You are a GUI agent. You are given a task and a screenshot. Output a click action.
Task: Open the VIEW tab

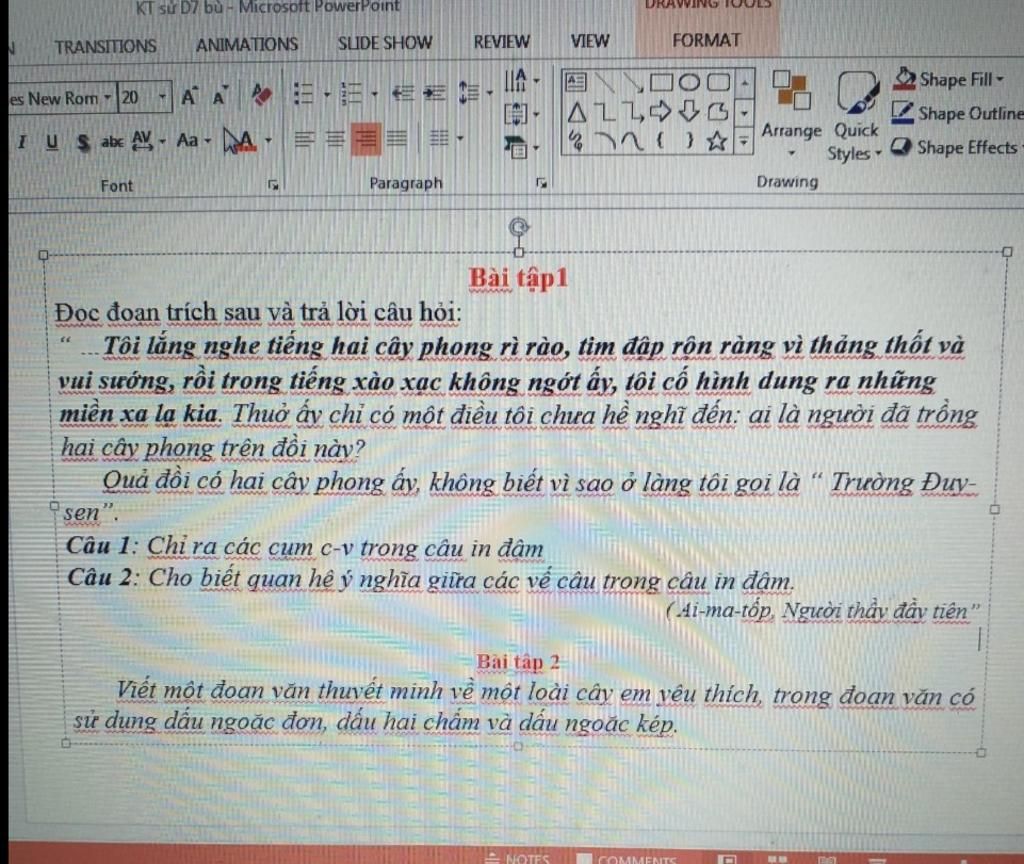[x=590, y=41]
